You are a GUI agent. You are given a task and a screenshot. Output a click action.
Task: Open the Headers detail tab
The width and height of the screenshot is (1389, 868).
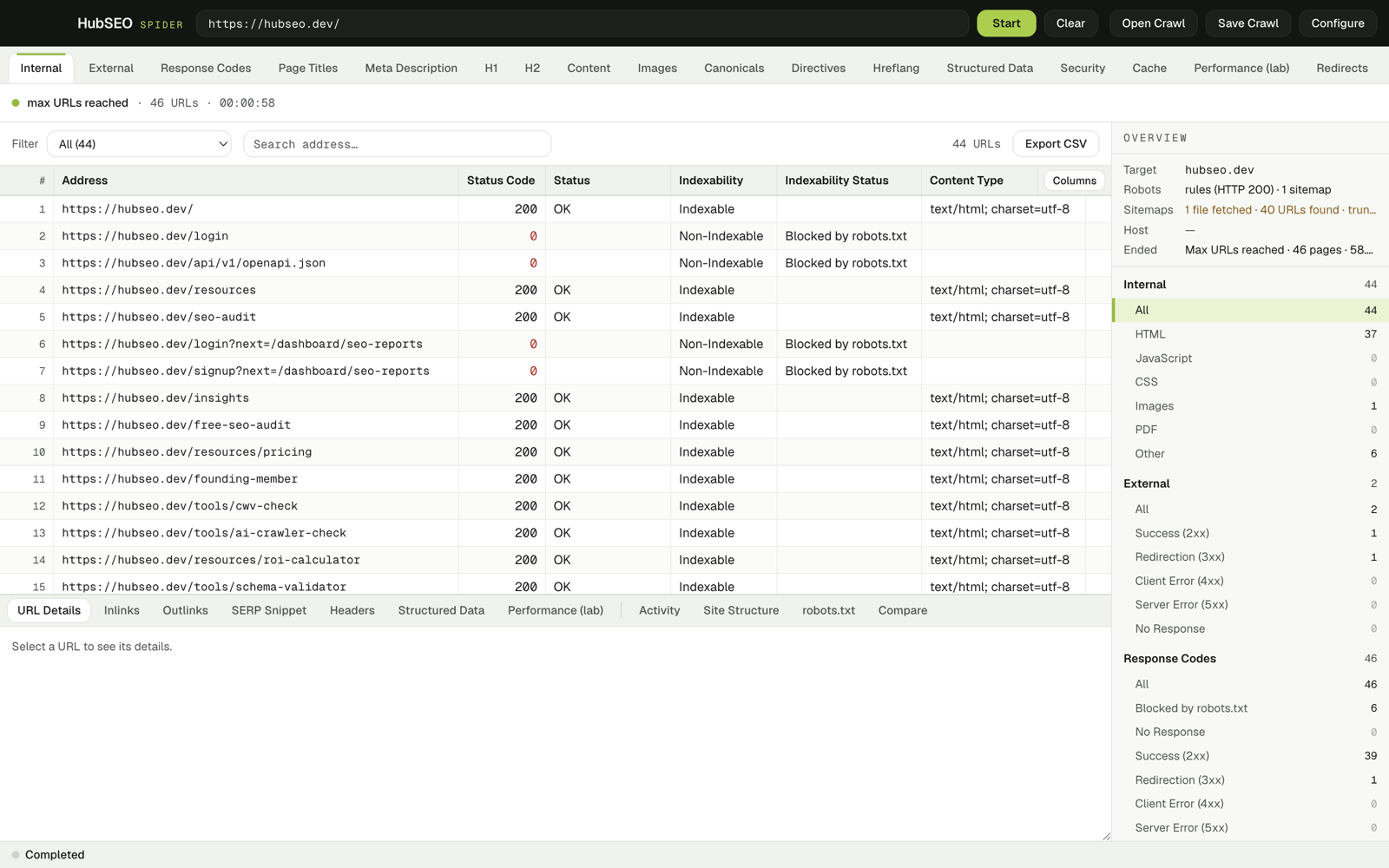pyautogui.click(x=352, y=611)
